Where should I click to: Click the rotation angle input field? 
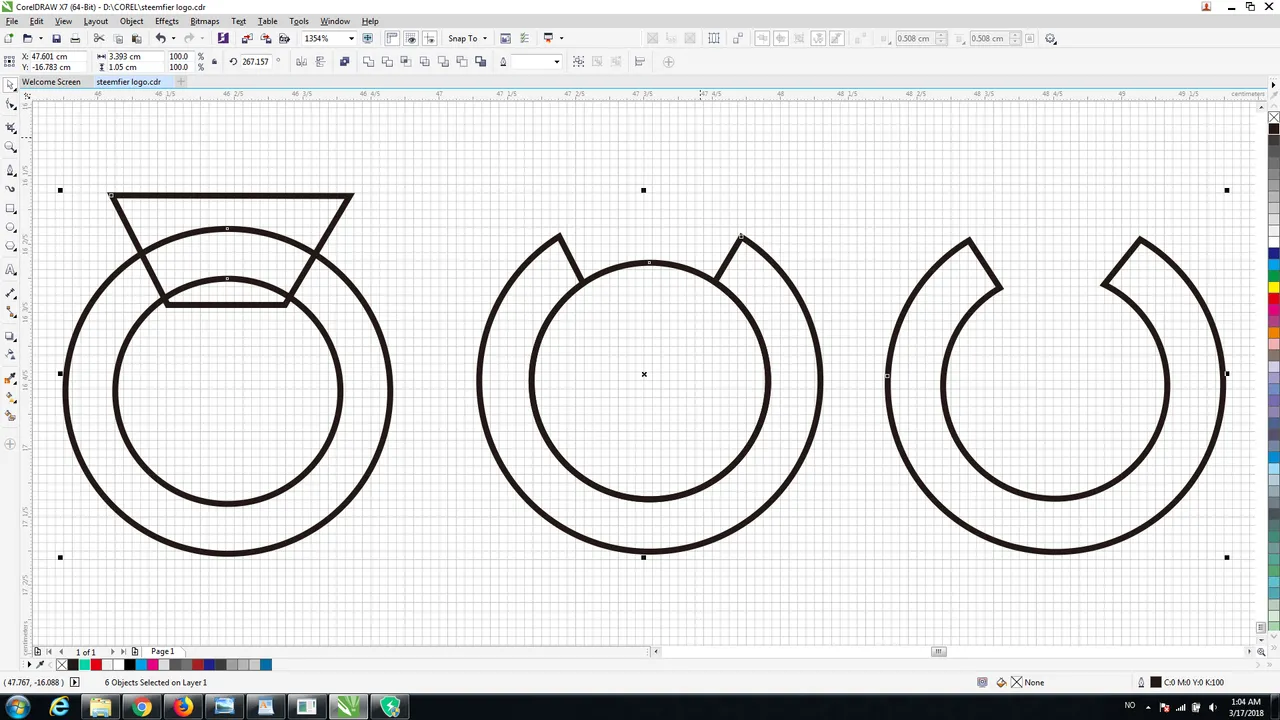pyautogui.click(x=256, y=61)
